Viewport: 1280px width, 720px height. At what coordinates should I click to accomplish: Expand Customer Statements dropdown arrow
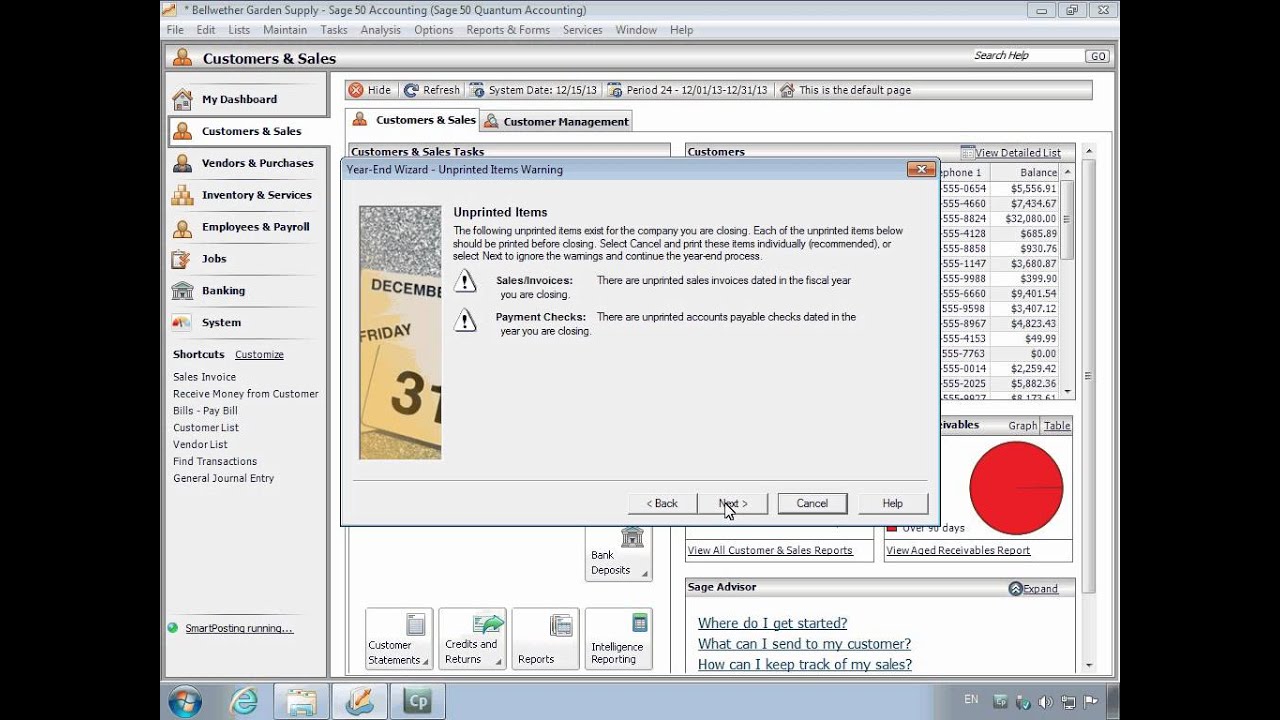(x=425, y=662)
